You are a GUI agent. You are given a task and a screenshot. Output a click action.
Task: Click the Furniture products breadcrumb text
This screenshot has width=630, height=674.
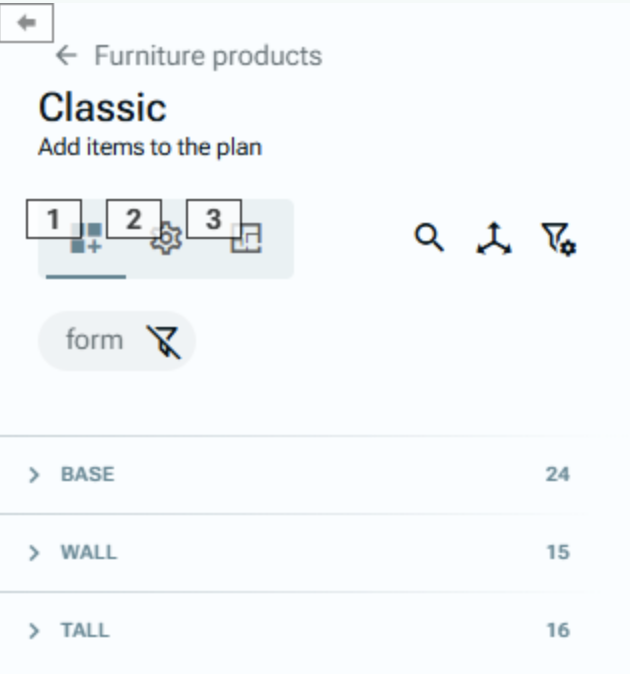tap(208, 55)
